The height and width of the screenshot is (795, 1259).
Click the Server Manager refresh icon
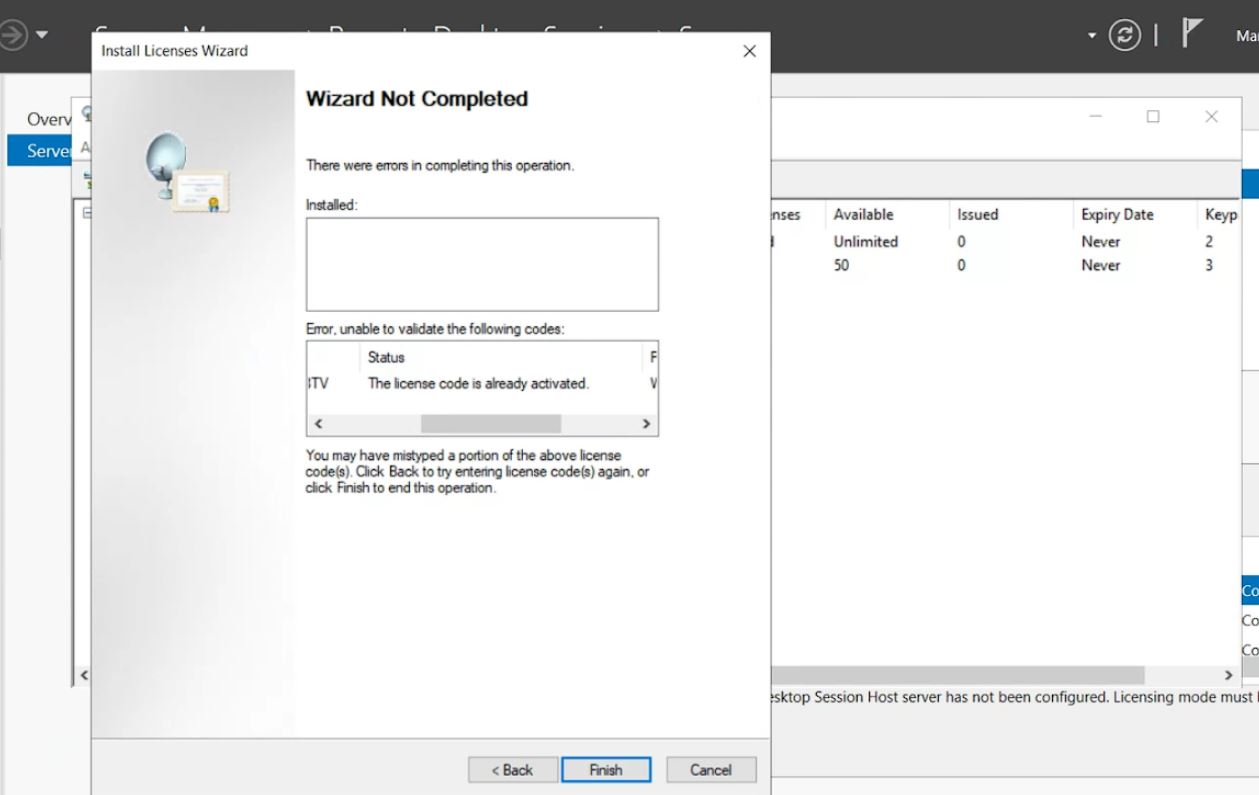[x=1125, y=35]
